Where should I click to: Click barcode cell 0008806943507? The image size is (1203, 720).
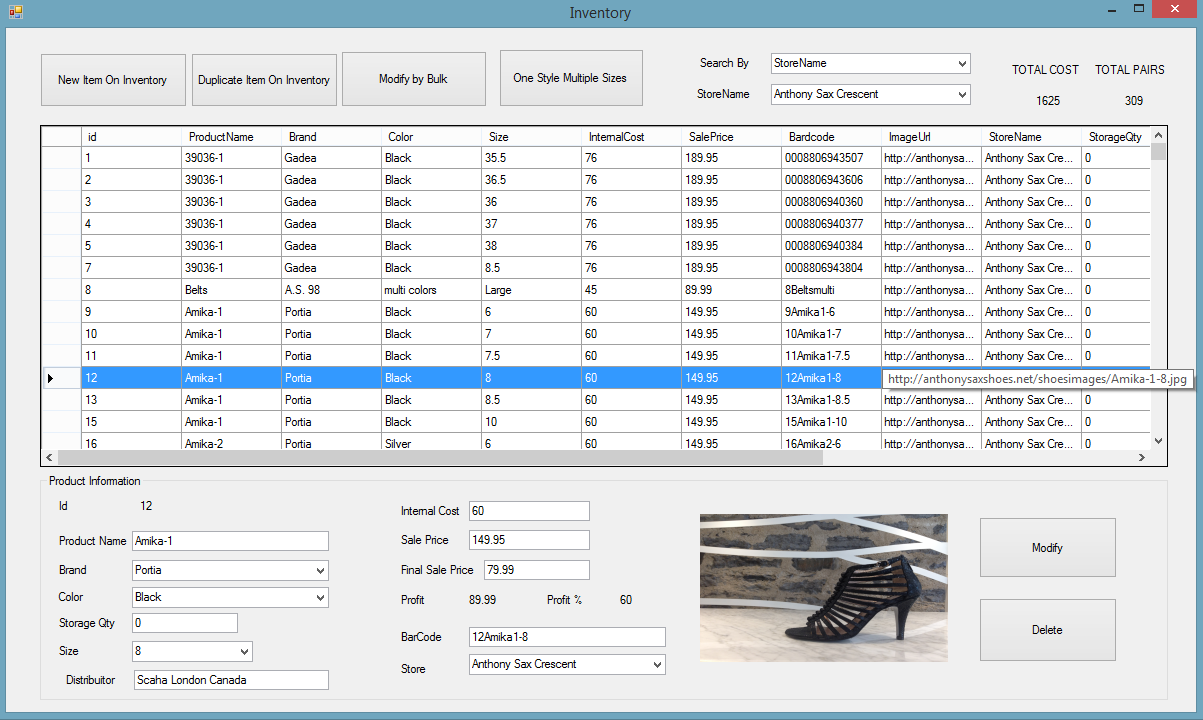point(831,158)
